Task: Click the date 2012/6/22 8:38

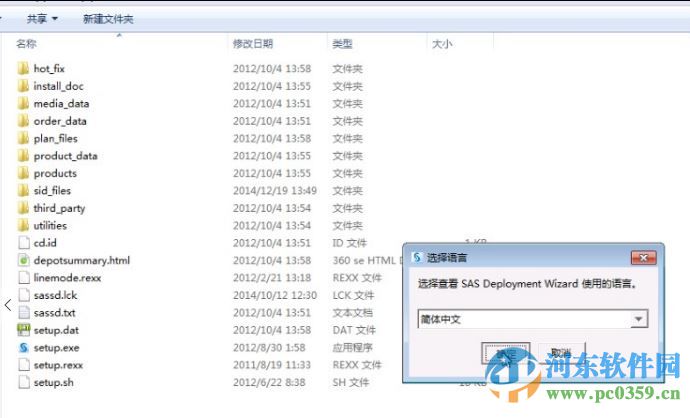Action: point(269,382)
